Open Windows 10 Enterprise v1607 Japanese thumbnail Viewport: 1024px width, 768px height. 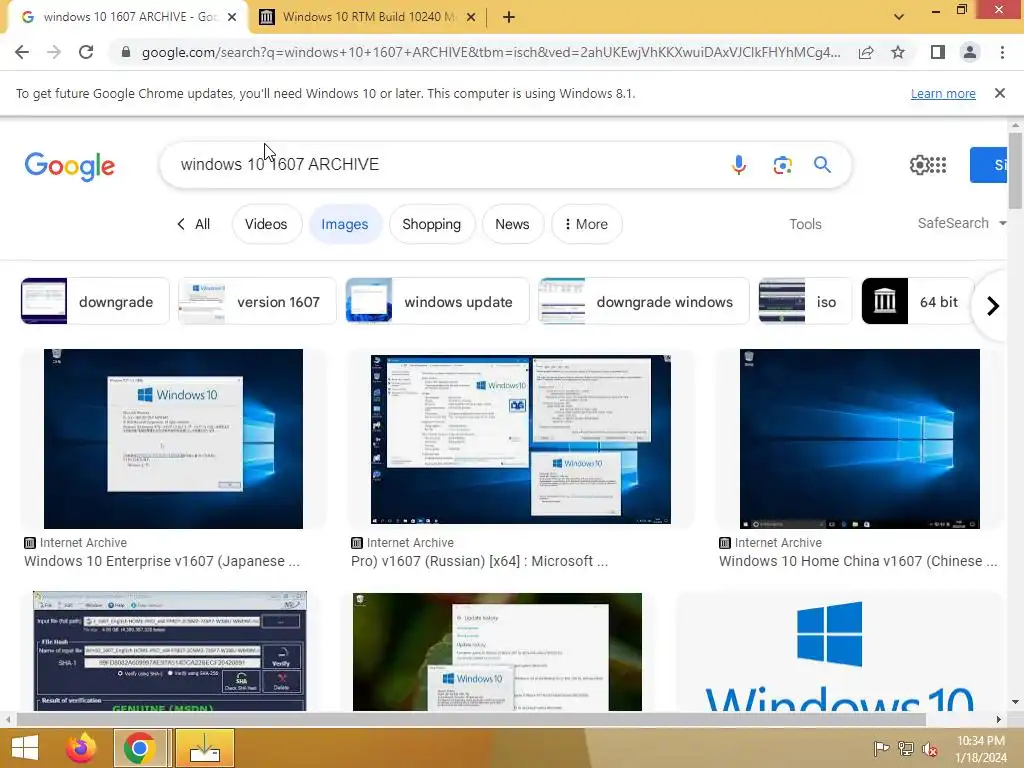(173, 439)
